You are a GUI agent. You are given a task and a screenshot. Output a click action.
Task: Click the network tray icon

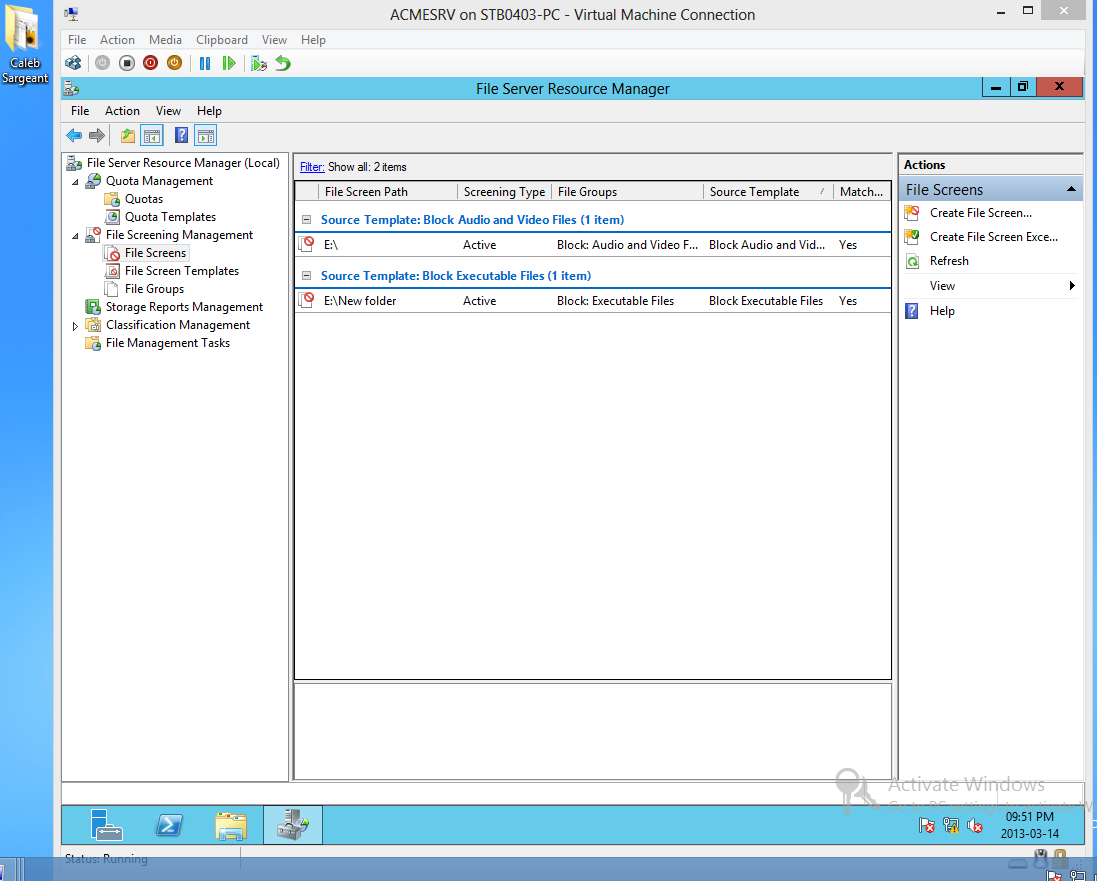pos(951,826)
